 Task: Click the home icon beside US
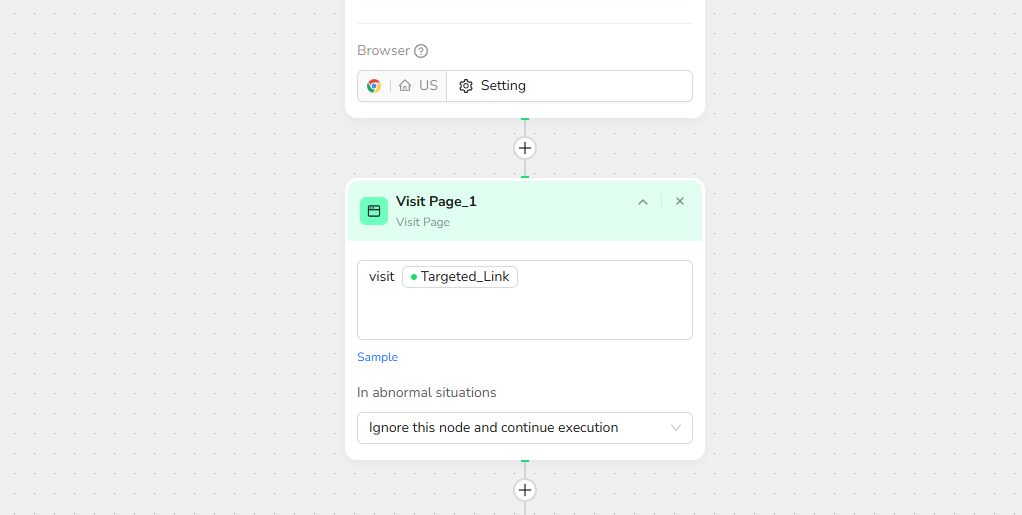click(x=405, y=86)
